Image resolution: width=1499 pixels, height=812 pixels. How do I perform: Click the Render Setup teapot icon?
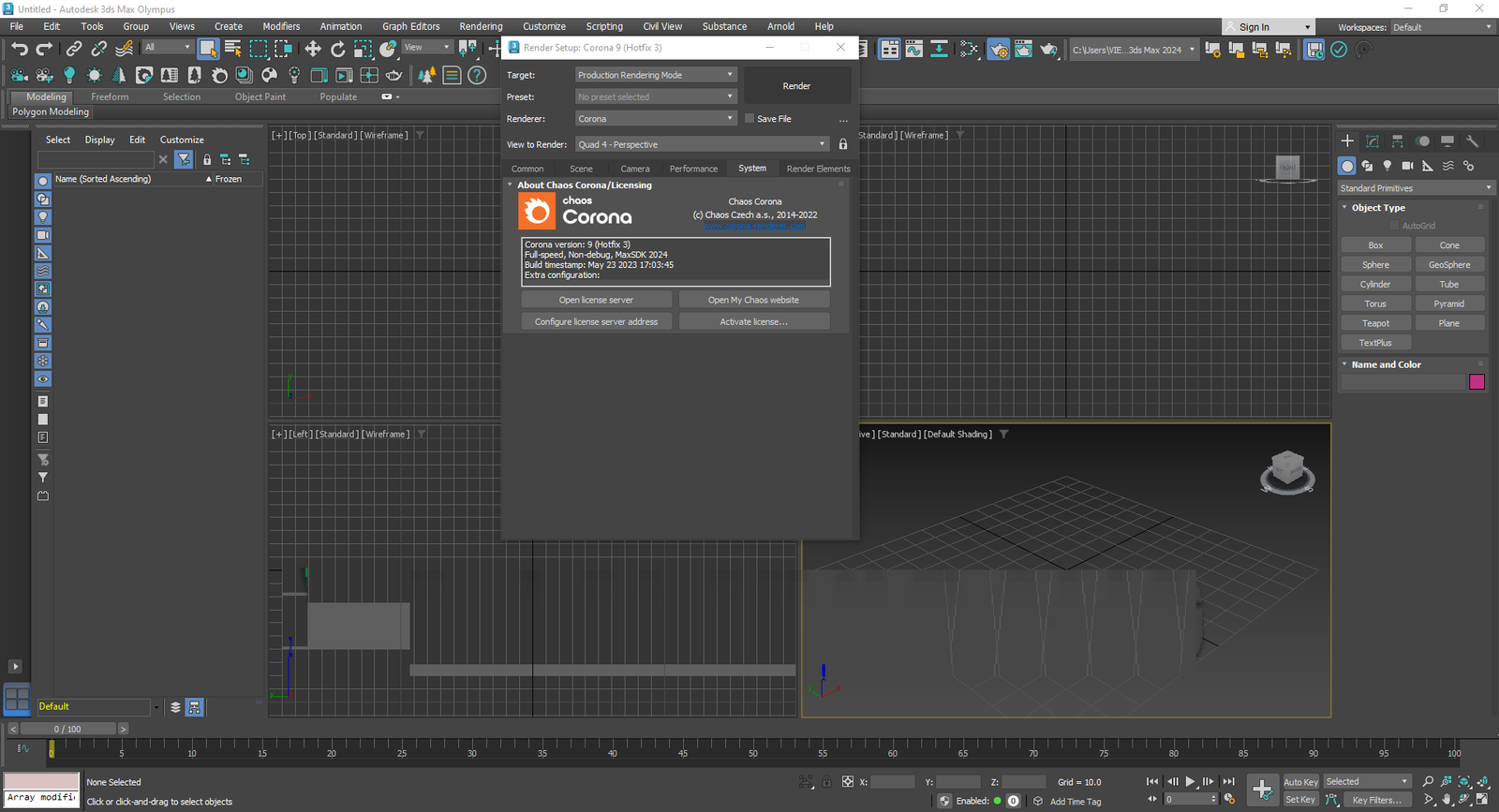click(999, 49)
